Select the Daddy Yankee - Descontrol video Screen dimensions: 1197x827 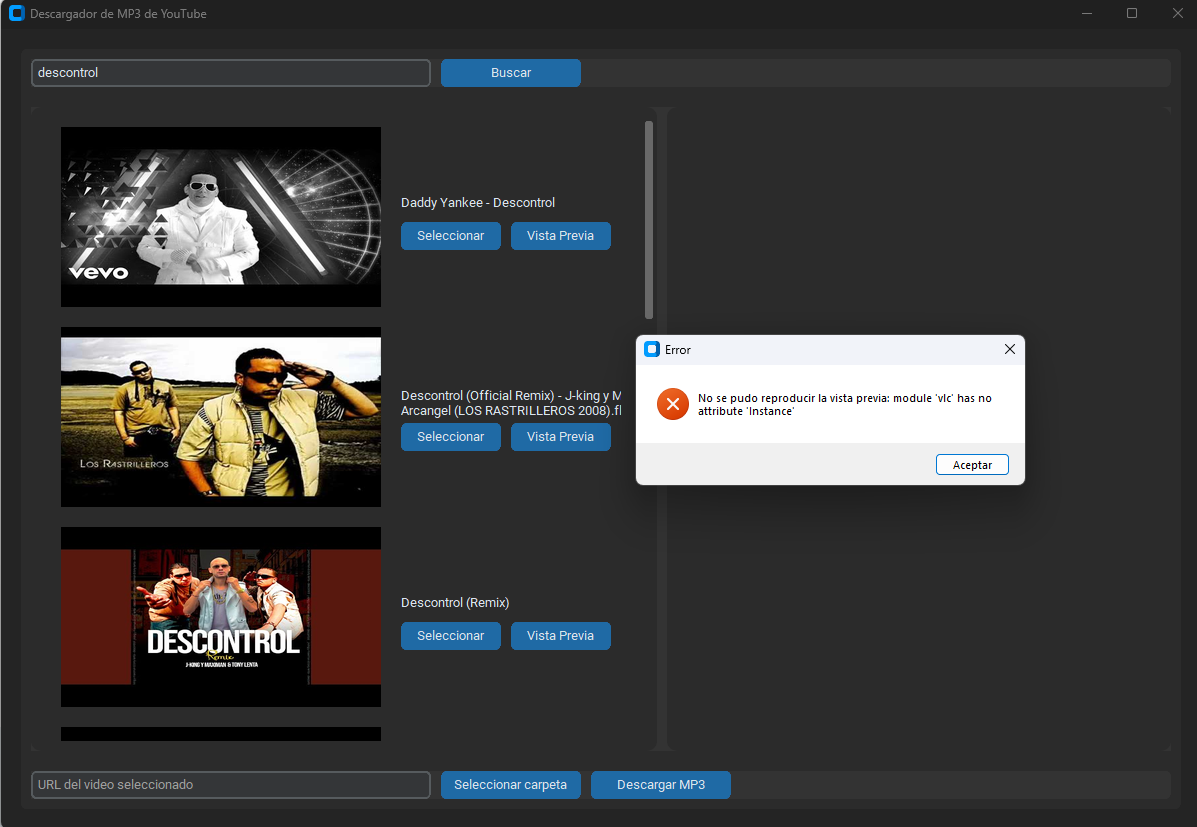450,236
